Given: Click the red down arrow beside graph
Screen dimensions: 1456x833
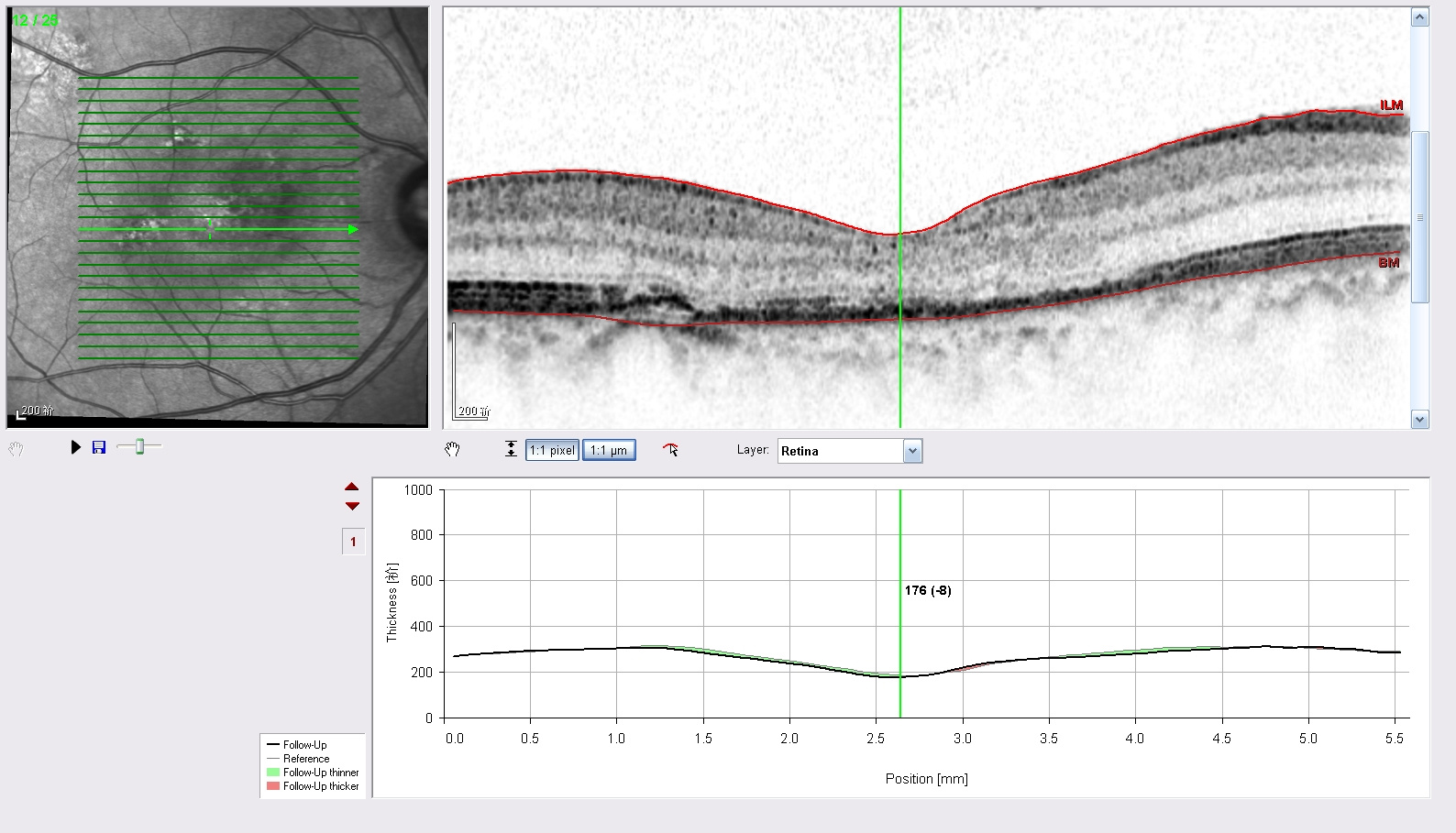Looking at the screenshot, I should pyautogui.click(x=352, y=506).
